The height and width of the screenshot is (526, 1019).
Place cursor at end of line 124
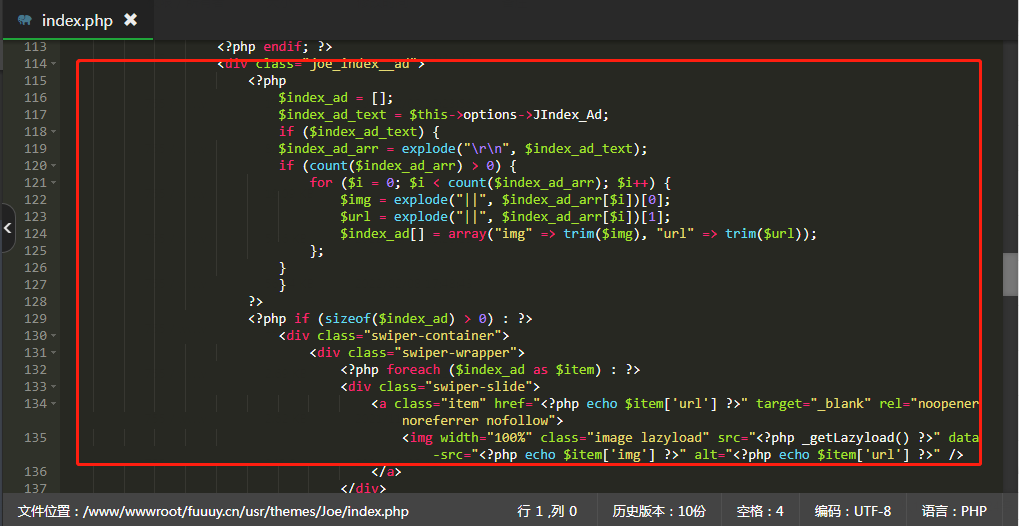click(819, 234)
